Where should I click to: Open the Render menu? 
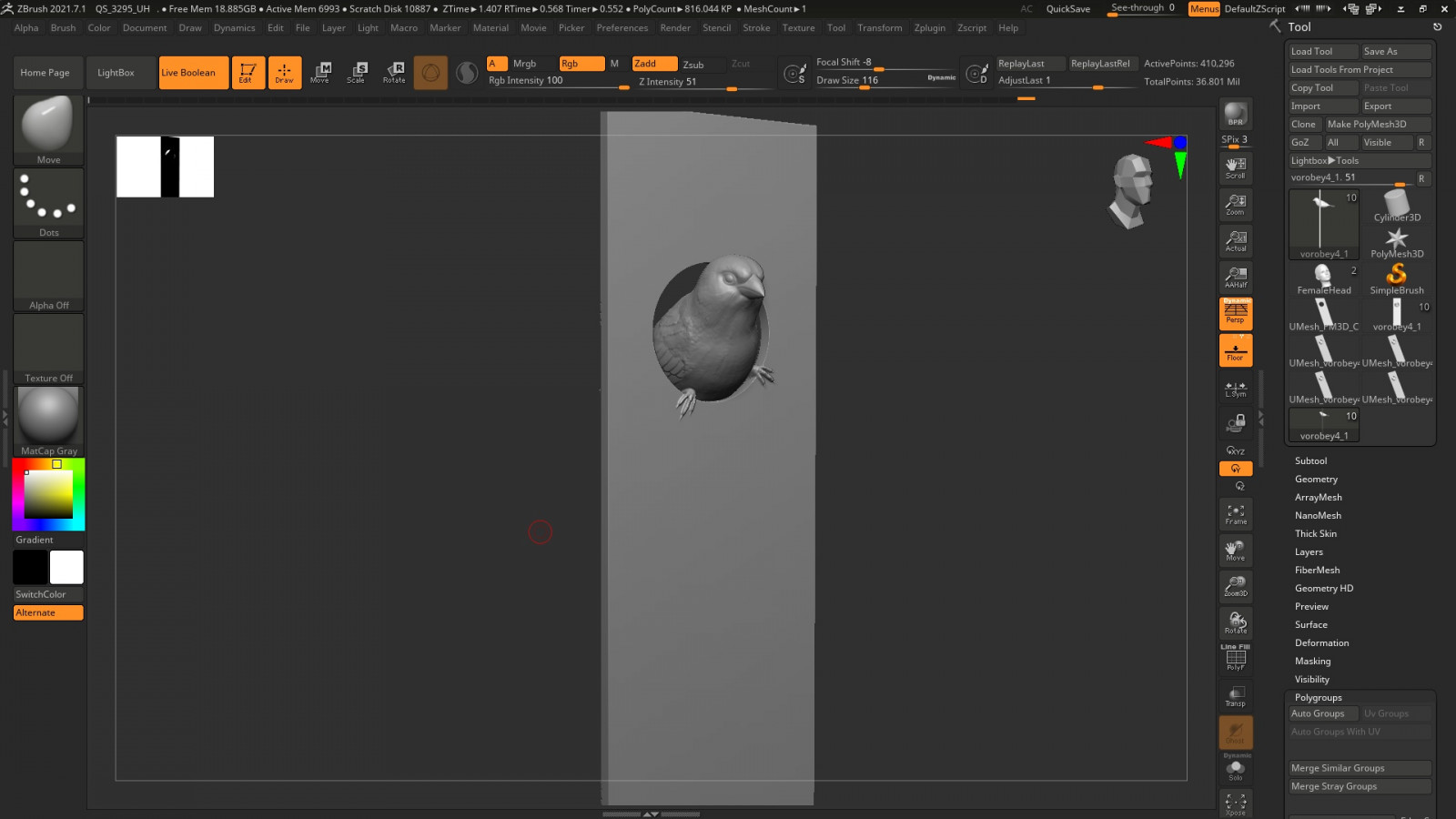[x=675, y=28]
